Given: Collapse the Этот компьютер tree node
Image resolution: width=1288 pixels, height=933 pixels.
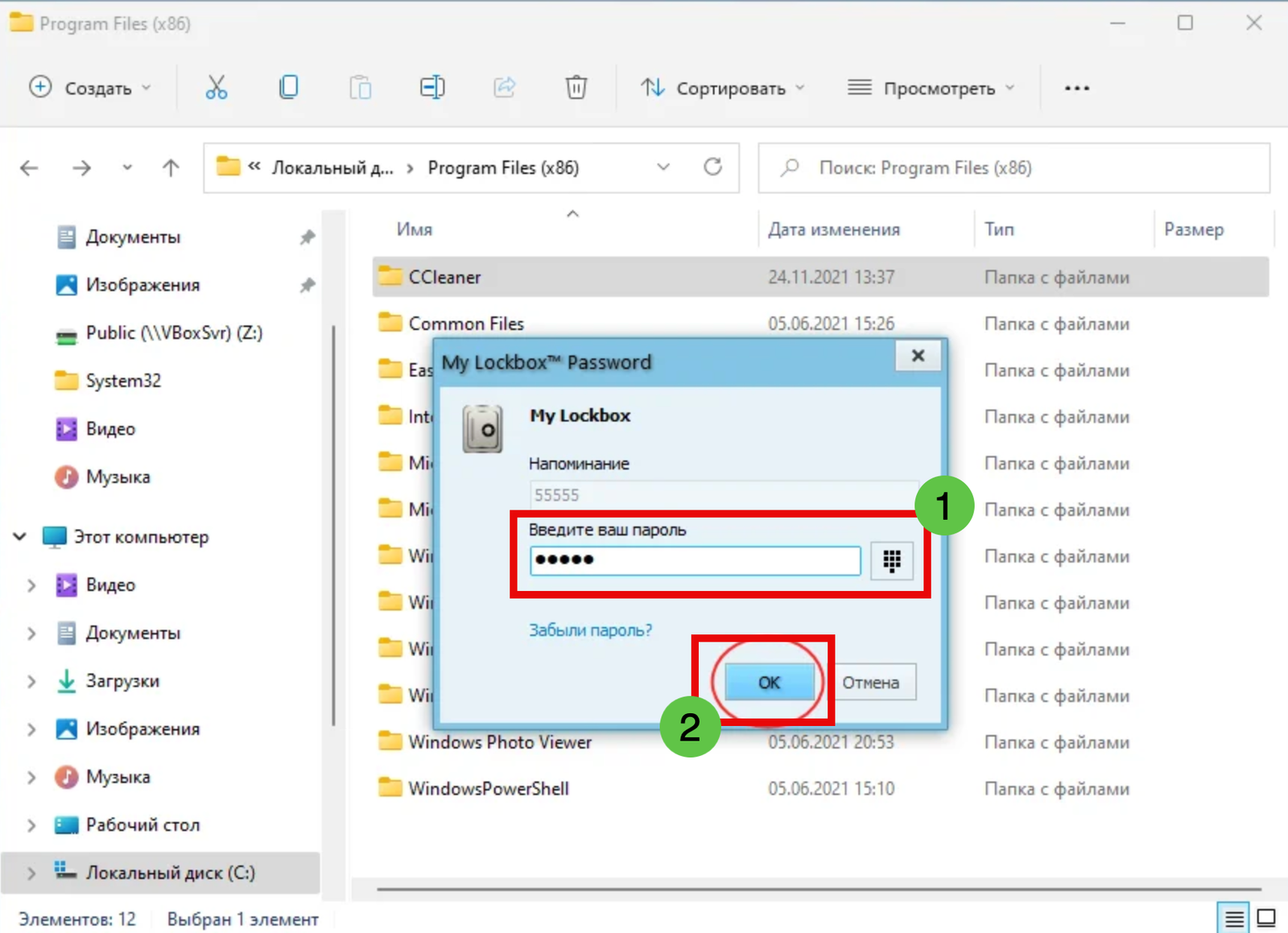Looking at the screenshot, I should (20, 536).
